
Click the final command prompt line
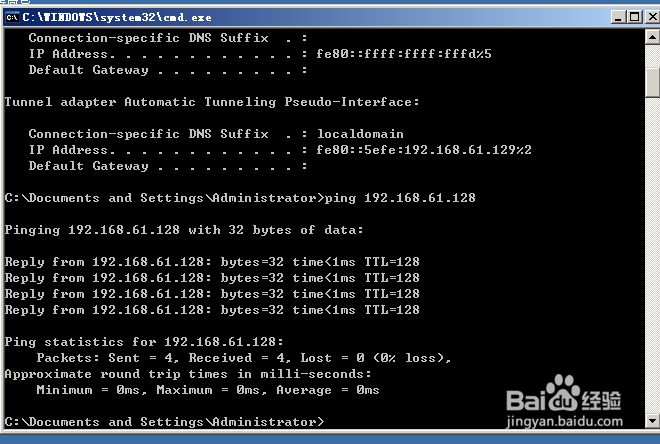[x=165, y=422]
